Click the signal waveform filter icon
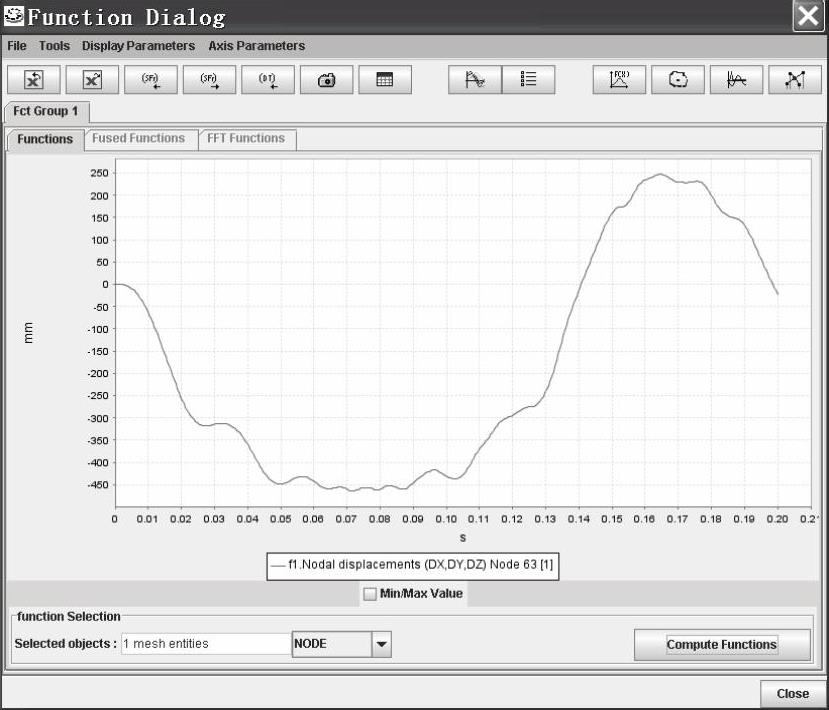 [x=737, y=81]
